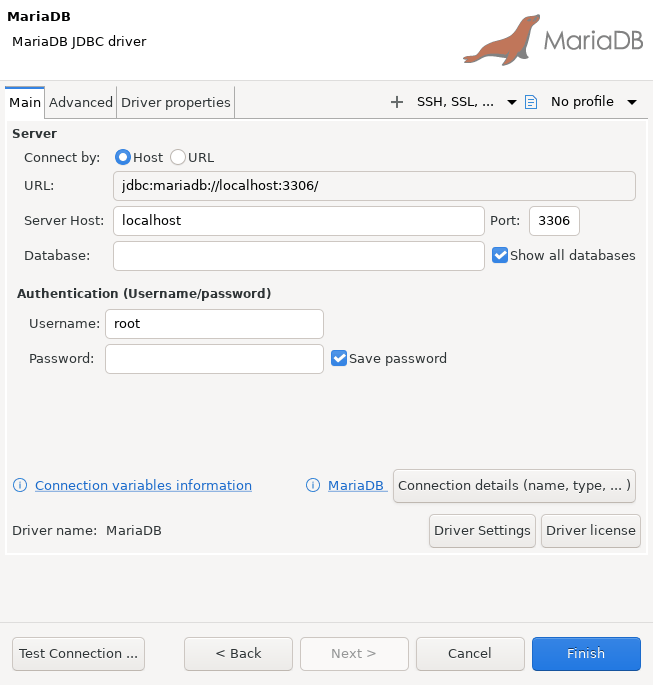Click the empty Database field

coord(299,256)
